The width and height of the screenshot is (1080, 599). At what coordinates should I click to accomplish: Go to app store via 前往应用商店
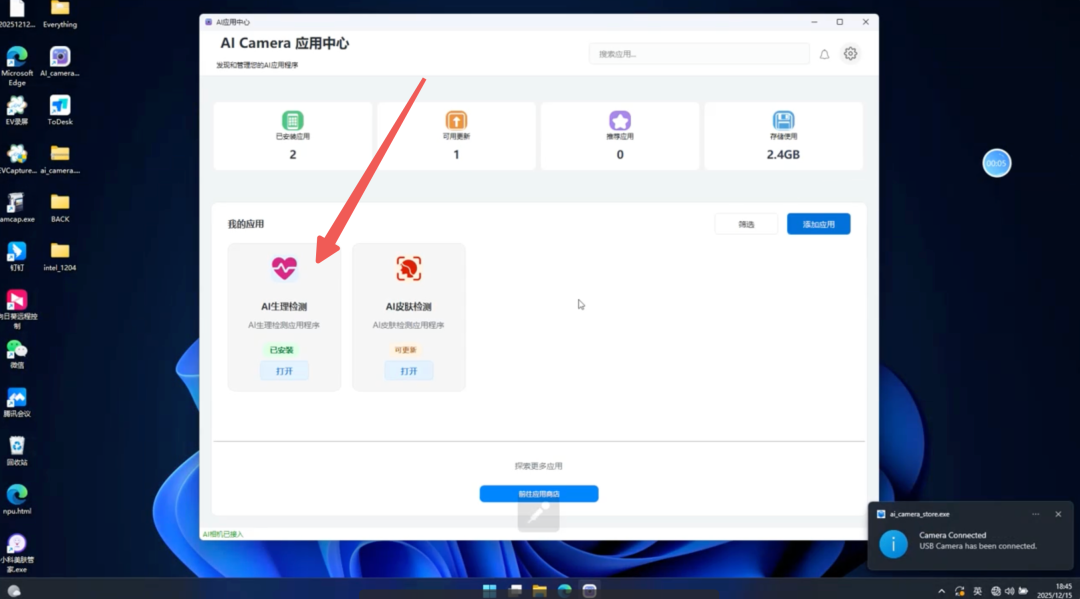[538, 494]
